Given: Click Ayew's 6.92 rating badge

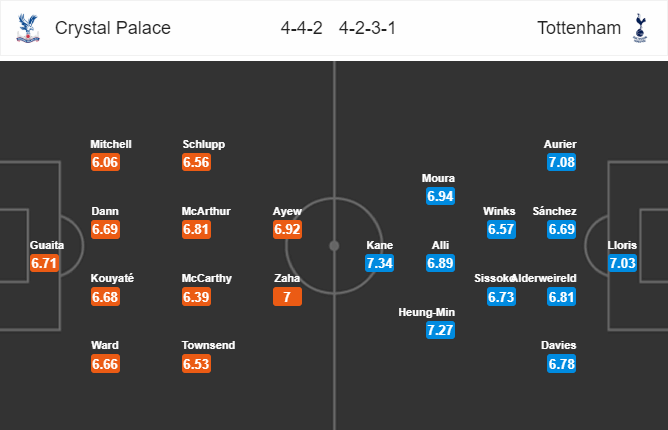Looking at the screenshot, I should coord(287,229).
